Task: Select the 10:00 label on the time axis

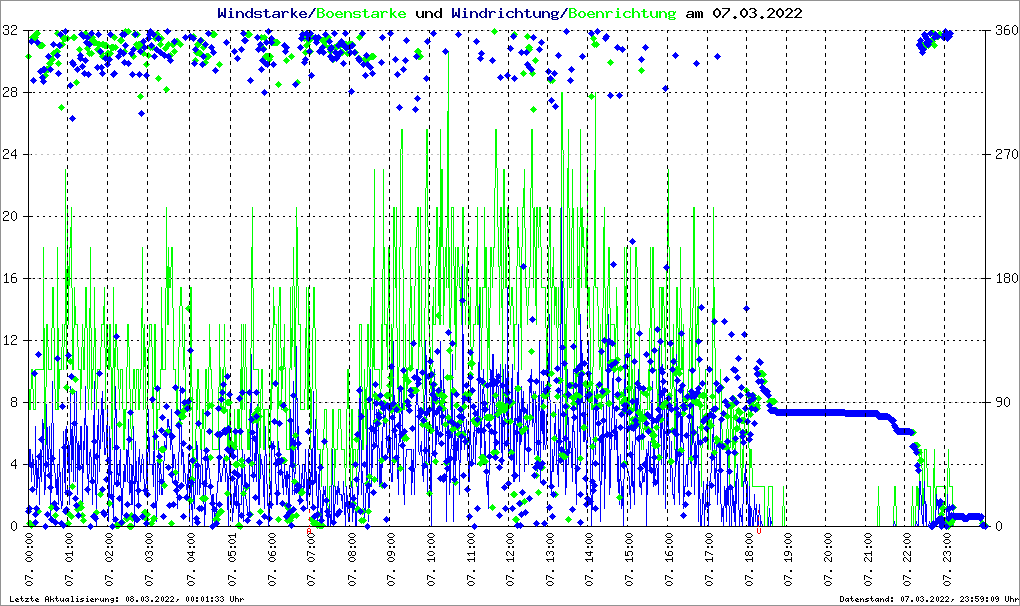Action: click(430, 561)
